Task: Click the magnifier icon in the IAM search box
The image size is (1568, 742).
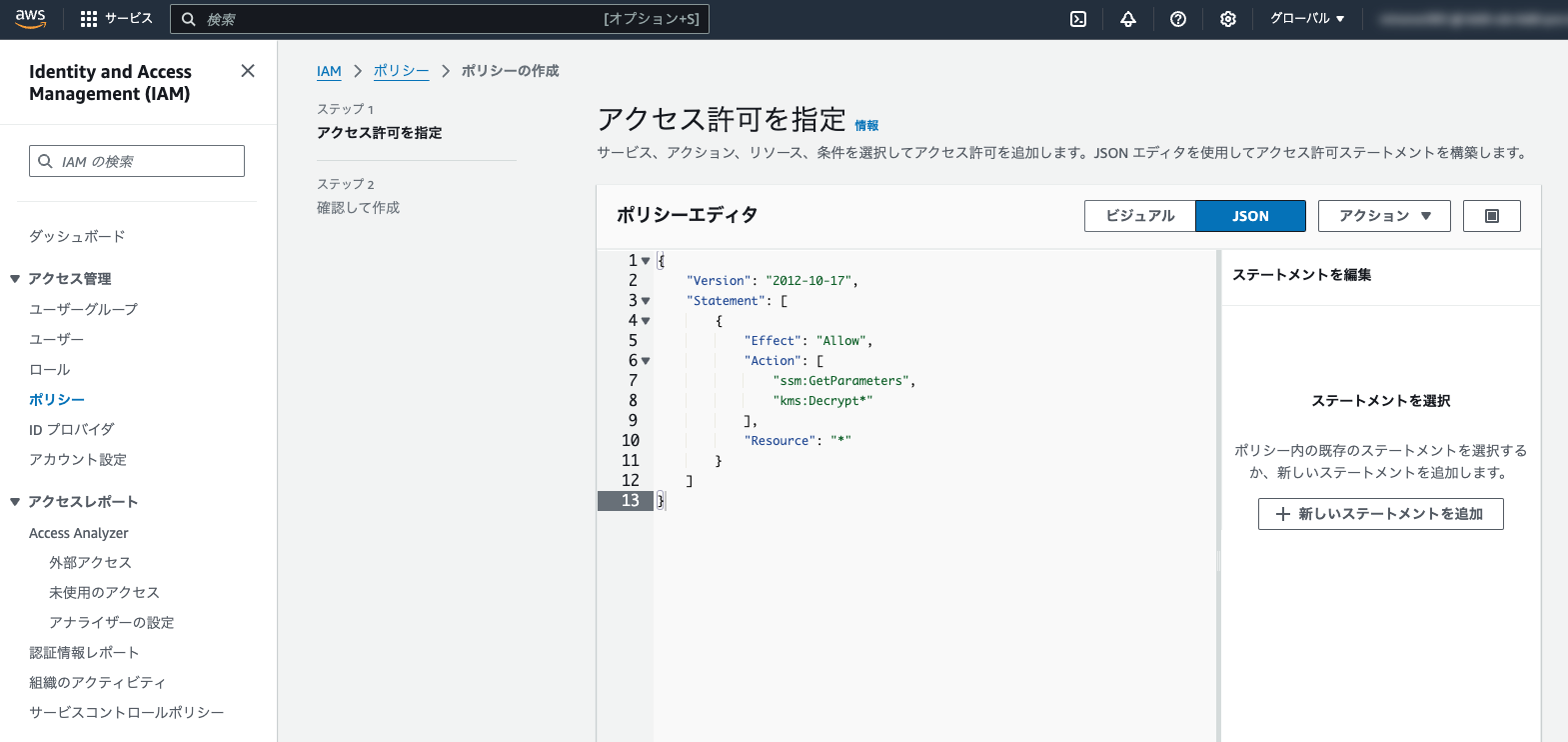Action: click(45, 161)
